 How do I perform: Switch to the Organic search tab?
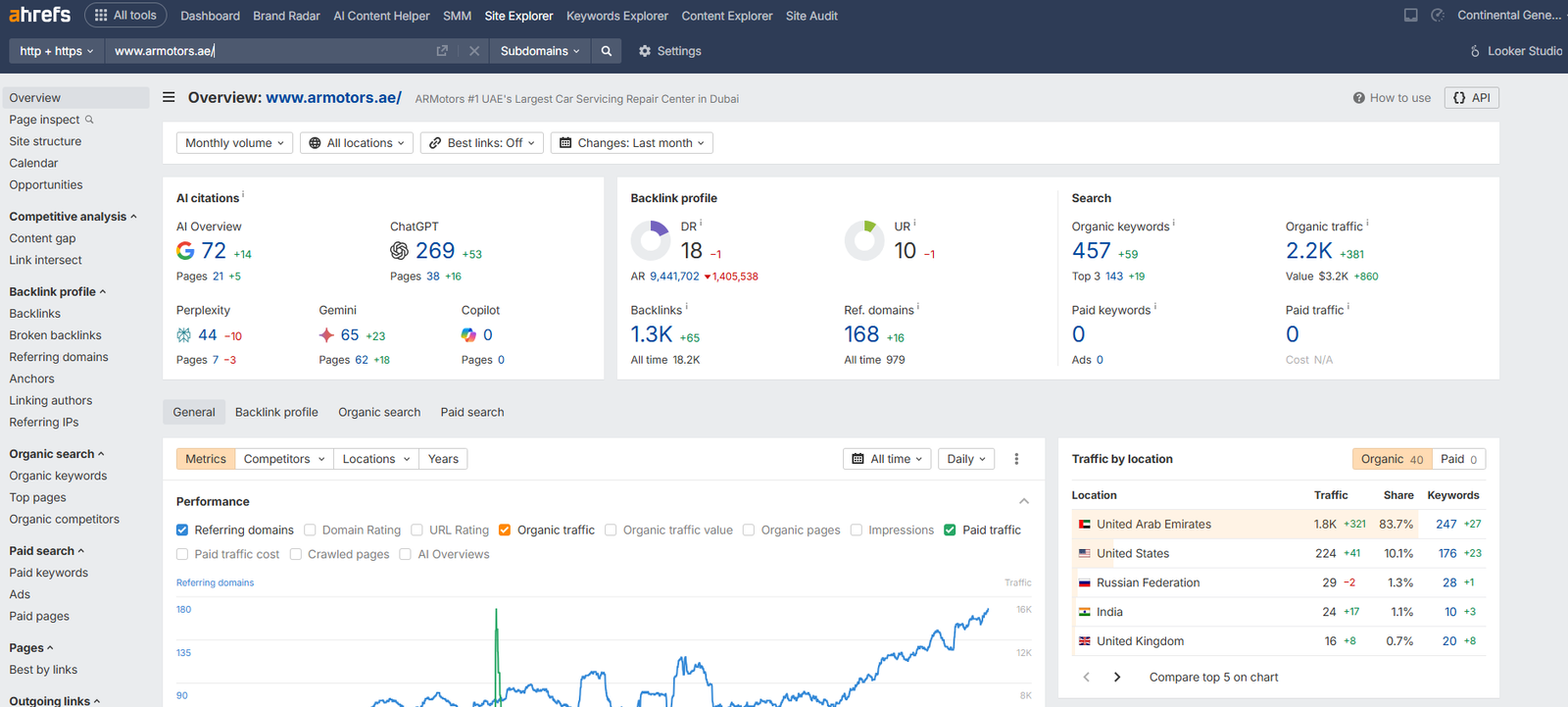tap(379, 412)
